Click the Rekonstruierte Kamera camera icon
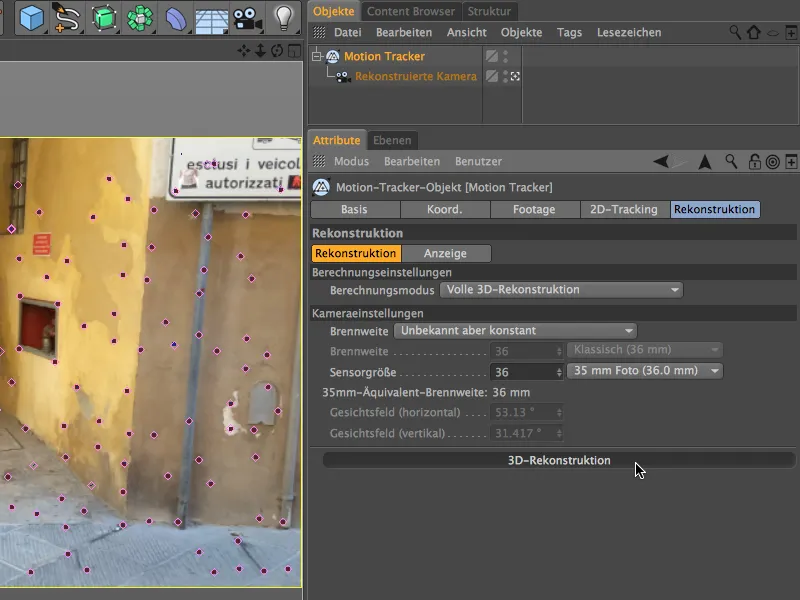 [x=342, y=77]
